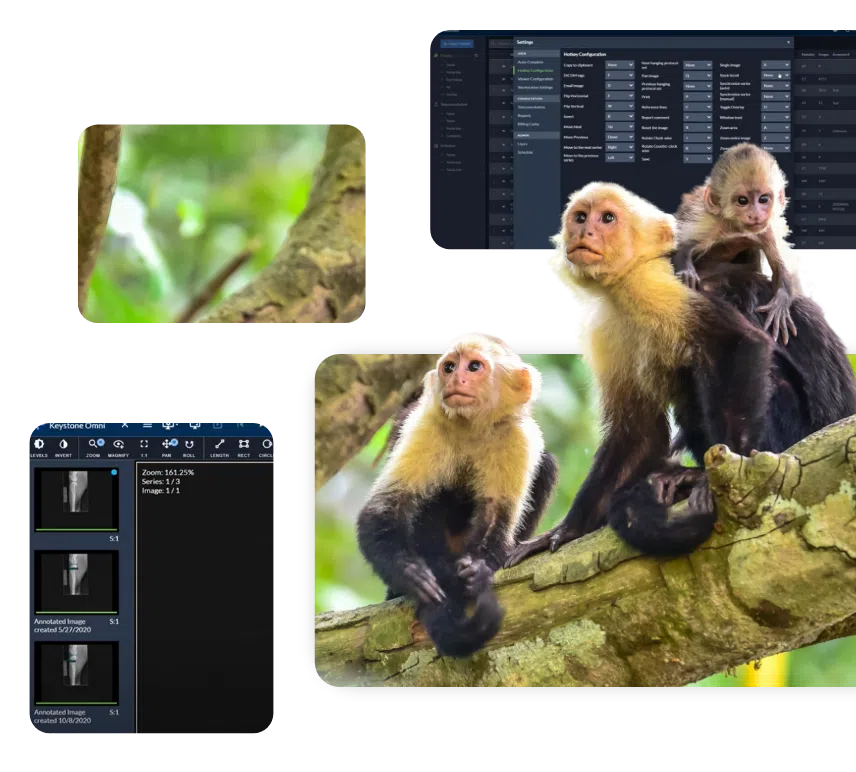Switch to Viewer Configuration settings
This screenshot has height=772, width=856.
pyautogui.click(x=535, y=80)
